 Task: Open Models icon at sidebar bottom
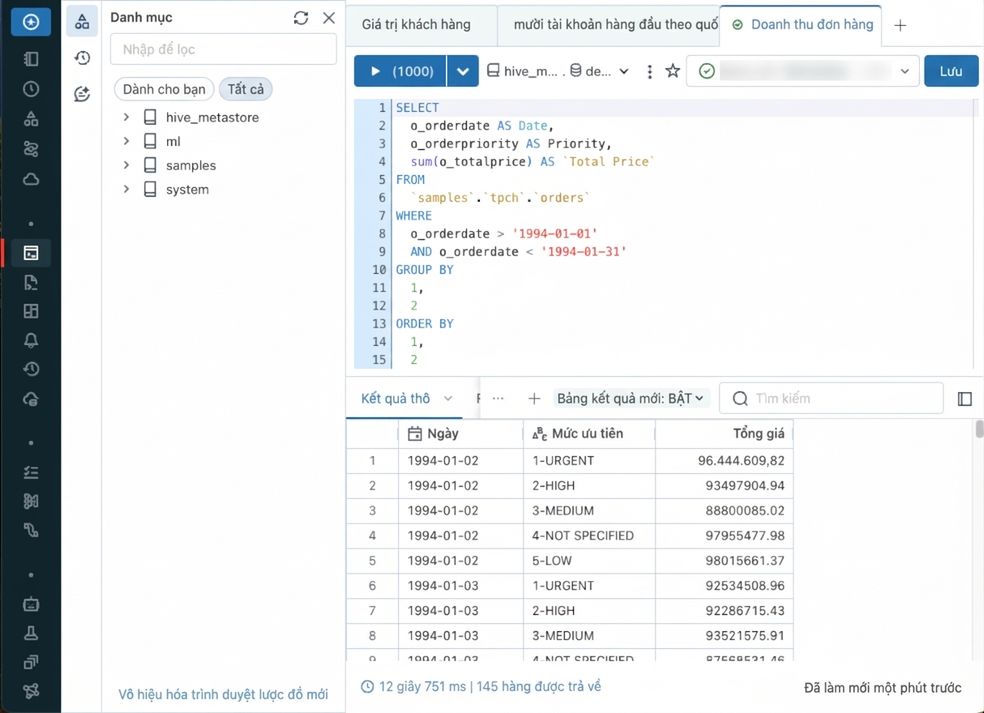click(x=31, y=691)
